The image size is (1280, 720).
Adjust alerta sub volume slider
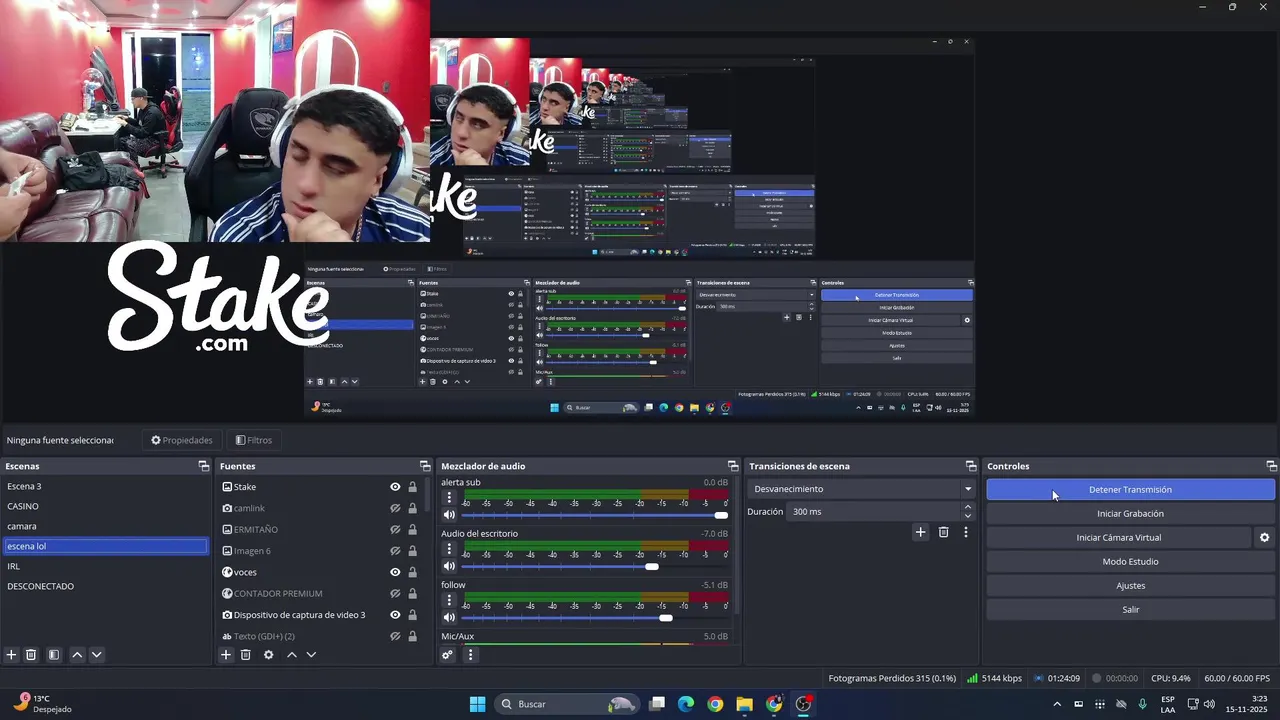click(x=595, y=515)
